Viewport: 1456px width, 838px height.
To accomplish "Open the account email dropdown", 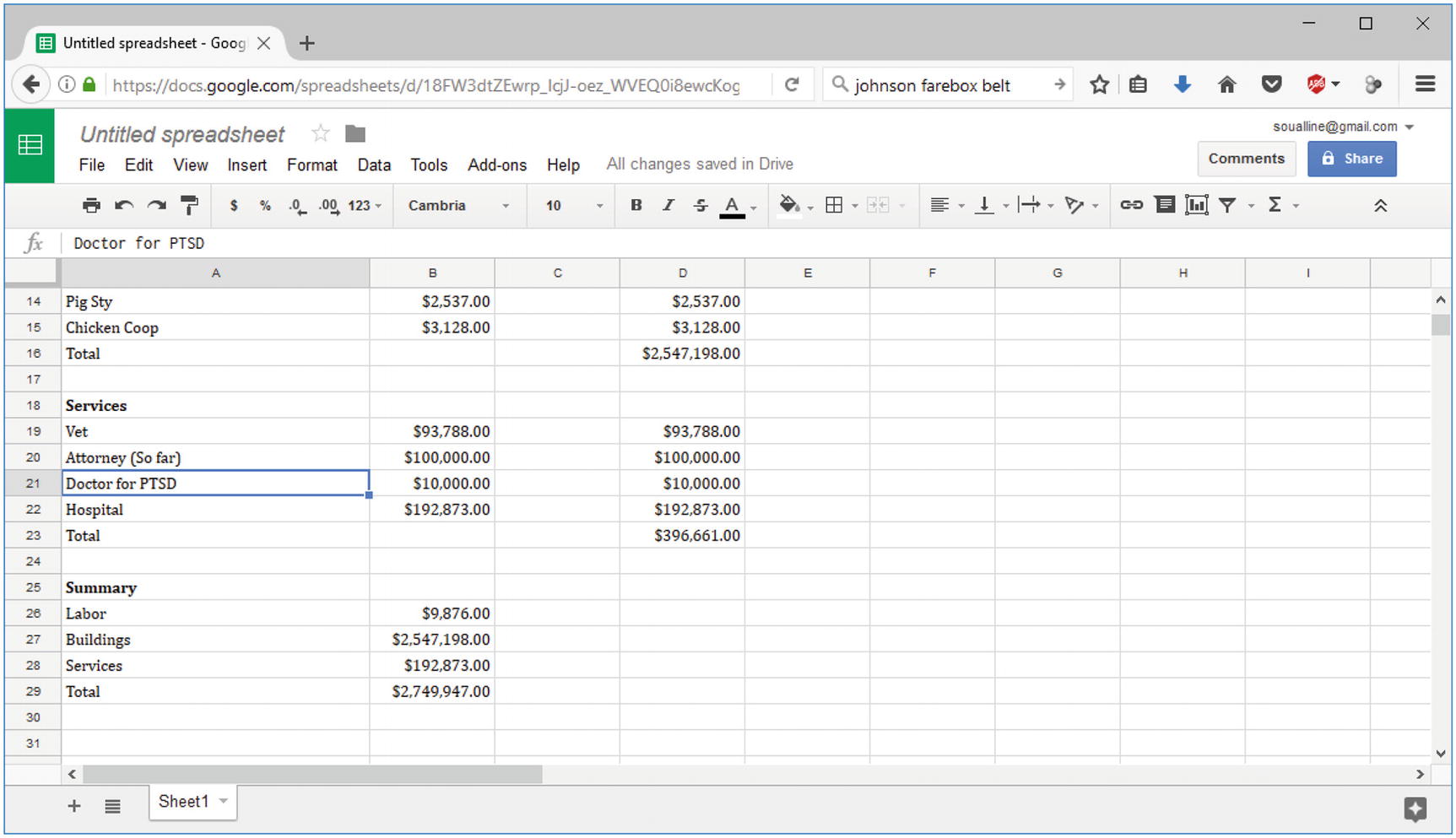I will click(x=1343, y=127).
